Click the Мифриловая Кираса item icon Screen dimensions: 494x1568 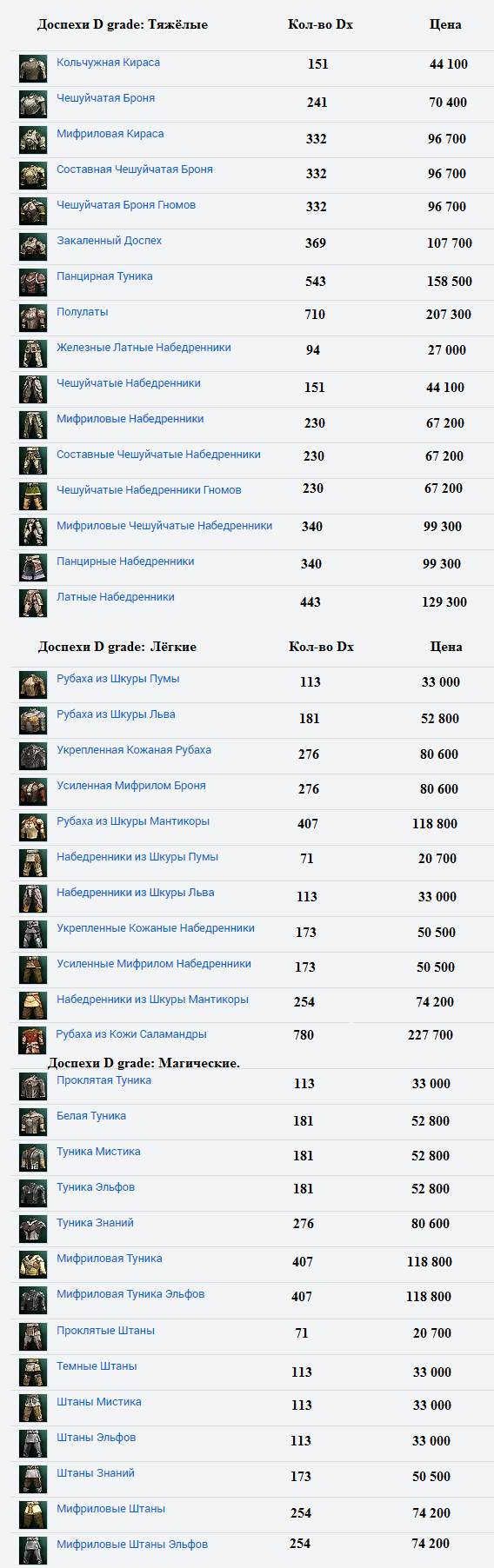(33, 140)
